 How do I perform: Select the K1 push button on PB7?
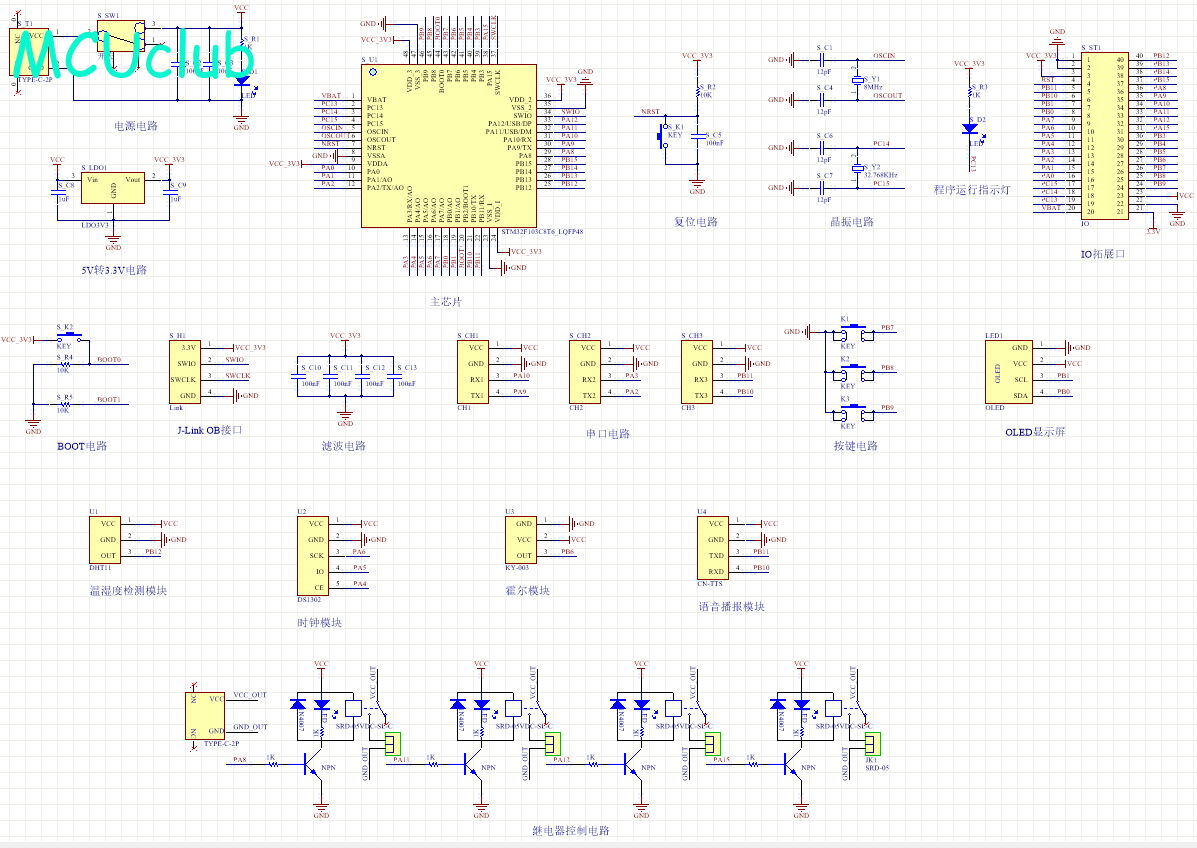855,333
